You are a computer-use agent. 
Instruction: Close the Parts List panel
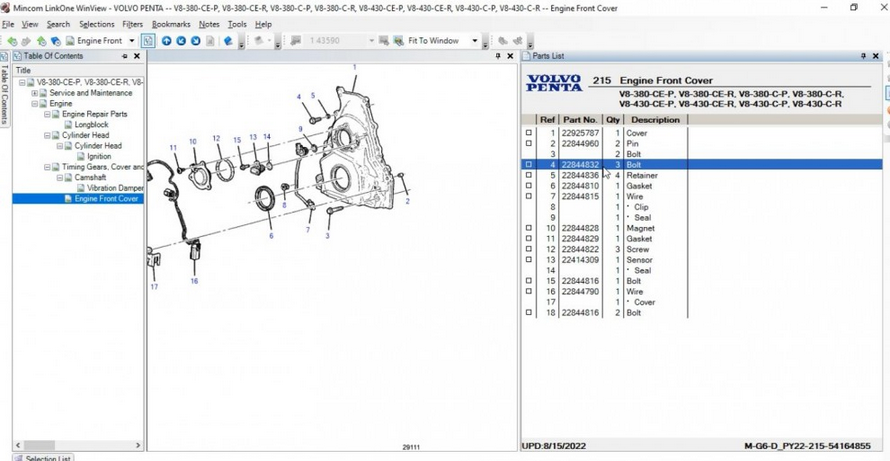[876, 56]
